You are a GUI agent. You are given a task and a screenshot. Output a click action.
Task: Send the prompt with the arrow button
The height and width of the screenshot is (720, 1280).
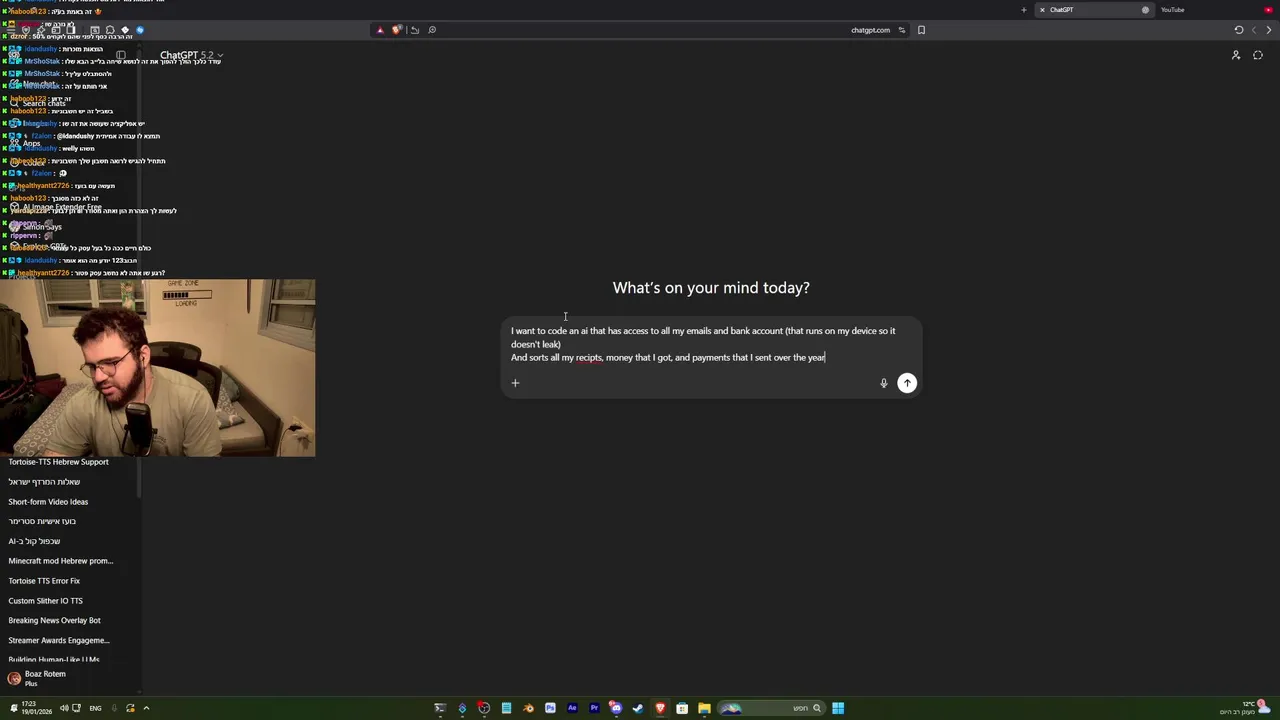(x=907, y=383)
